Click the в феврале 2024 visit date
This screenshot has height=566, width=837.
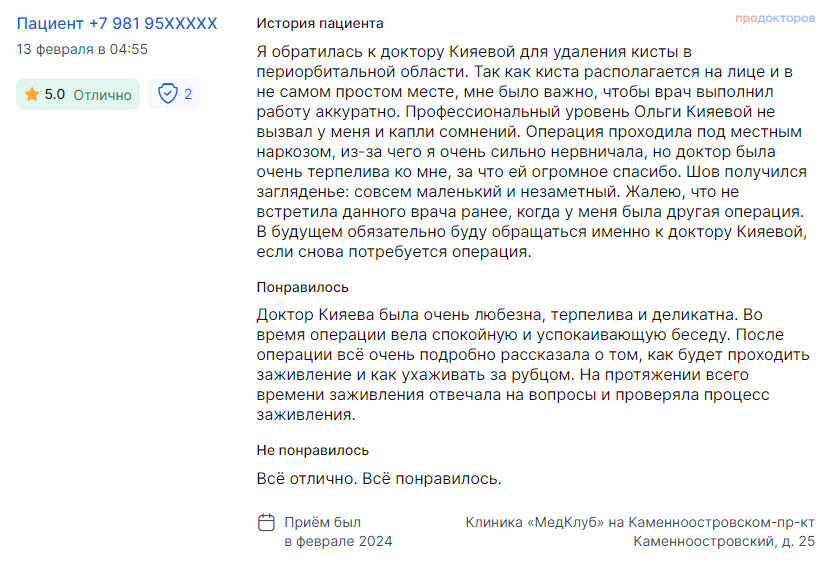point(338,541)
